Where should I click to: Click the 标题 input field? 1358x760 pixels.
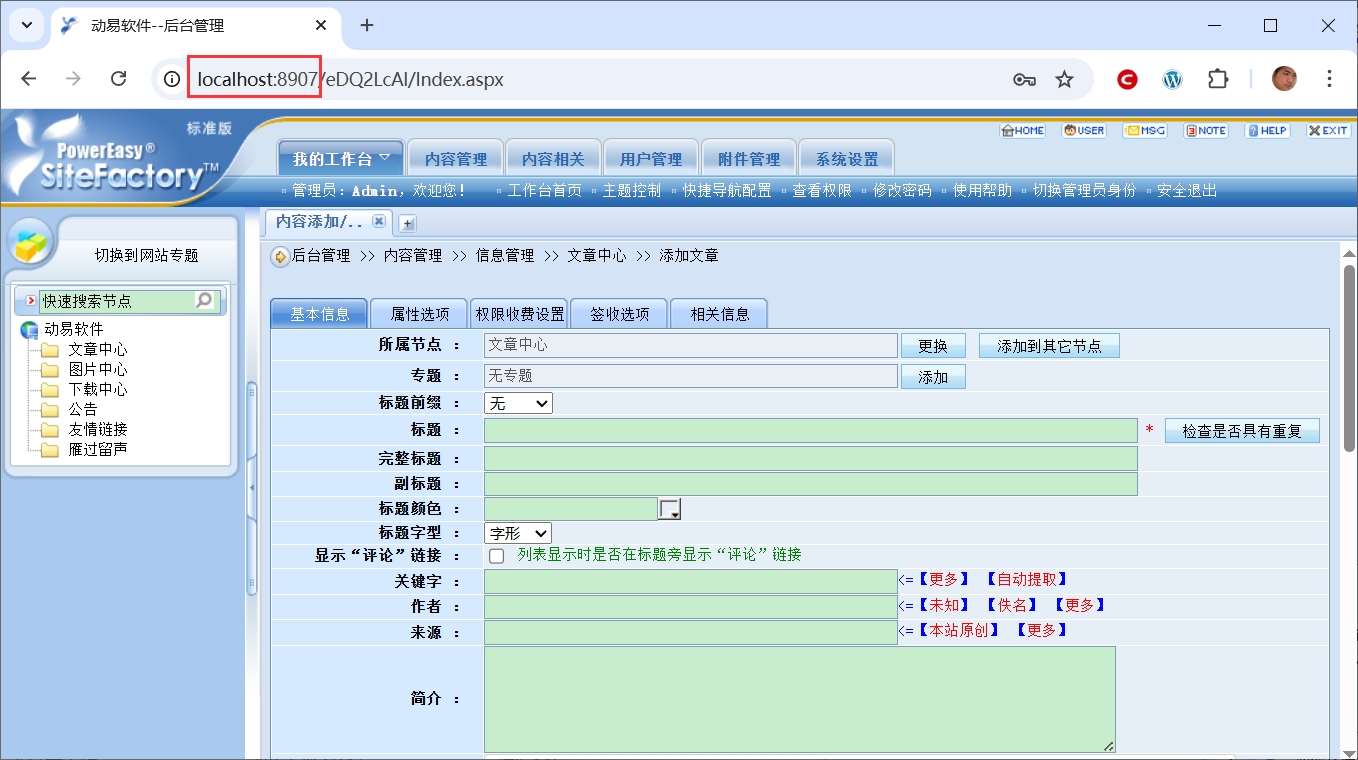click(810, 431)
